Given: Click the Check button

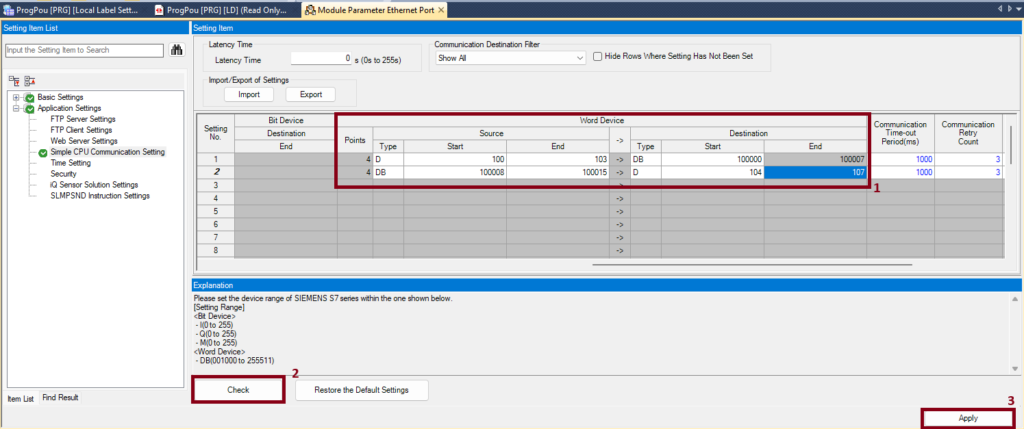Looking at the screenshot, I should pyautogui.click(x=238, y=389).
